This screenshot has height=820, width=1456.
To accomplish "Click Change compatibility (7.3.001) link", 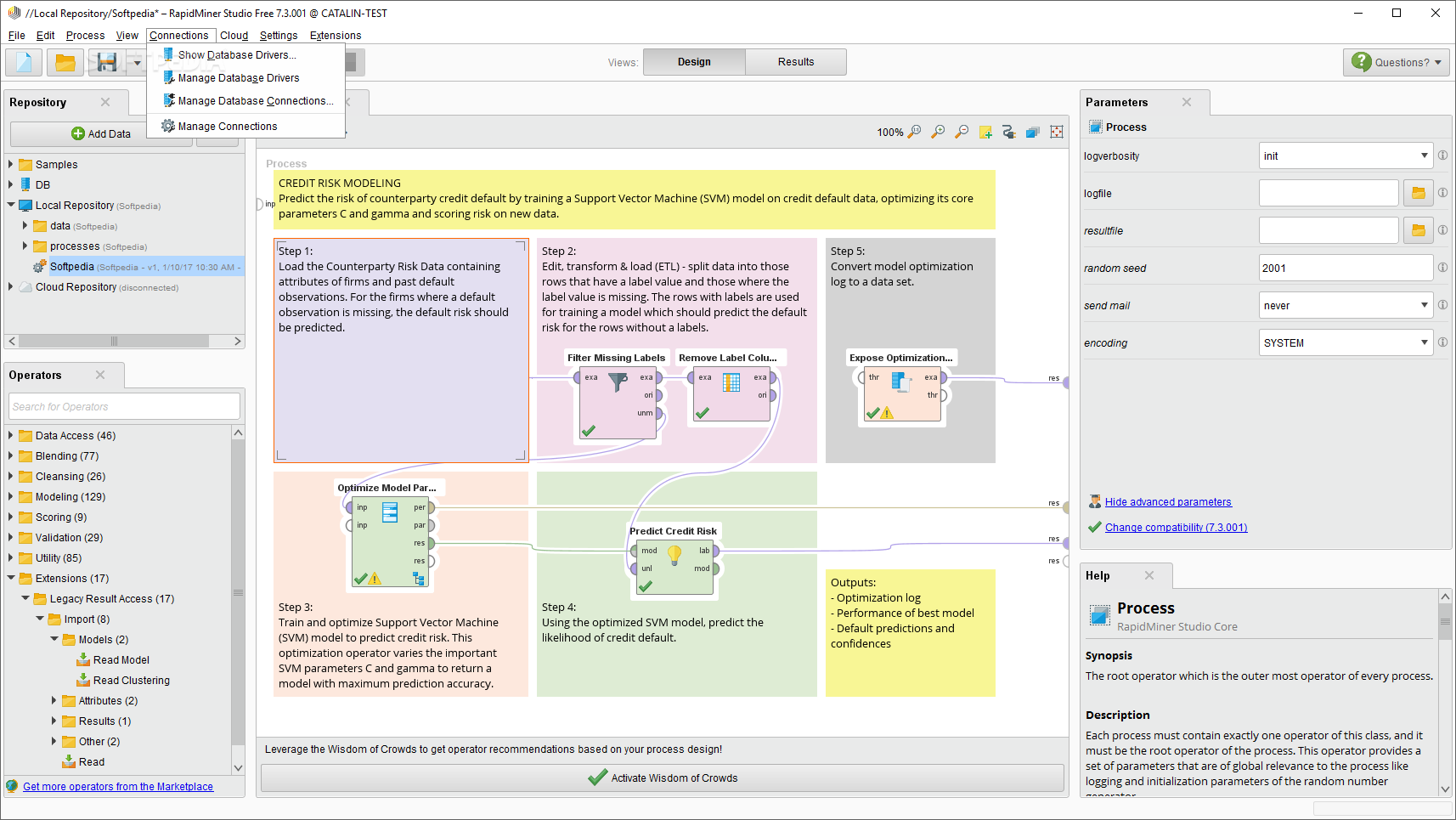I will [1177, 527].
